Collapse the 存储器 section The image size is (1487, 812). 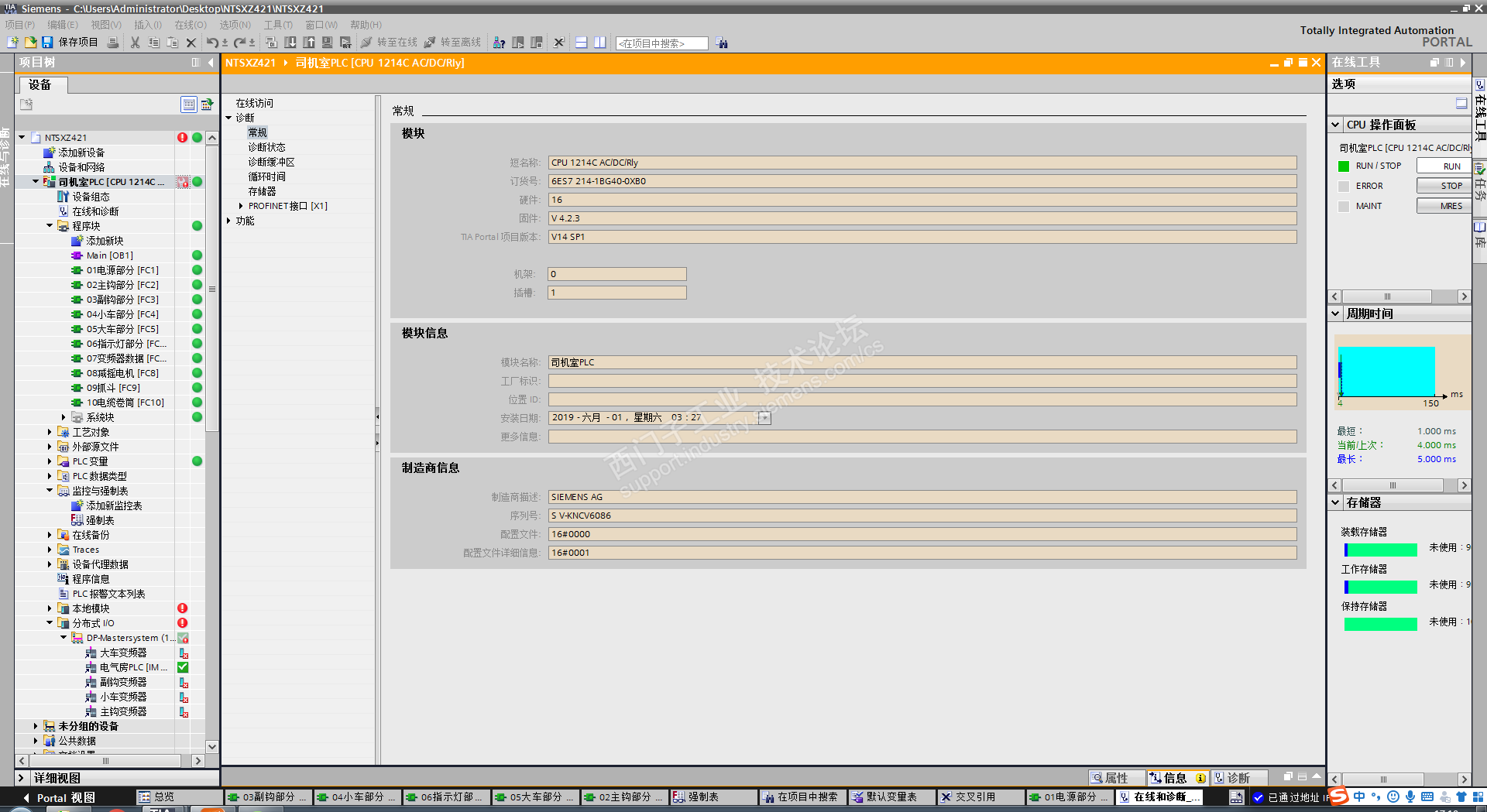(1336, 502)
